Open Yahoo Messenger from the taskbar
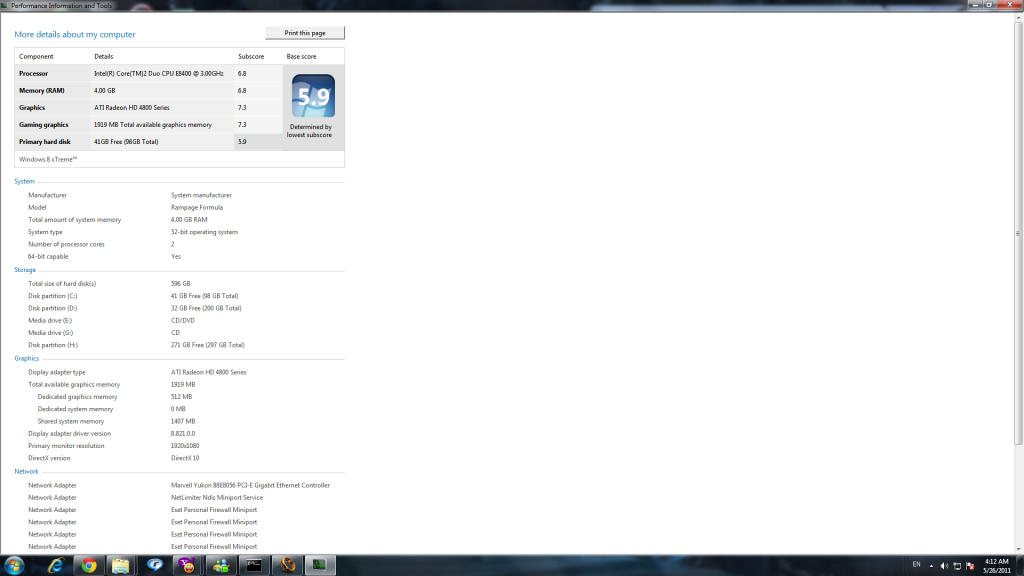Image resolution: width=1024 pixels, height=576 pixels. pos(187,565)
